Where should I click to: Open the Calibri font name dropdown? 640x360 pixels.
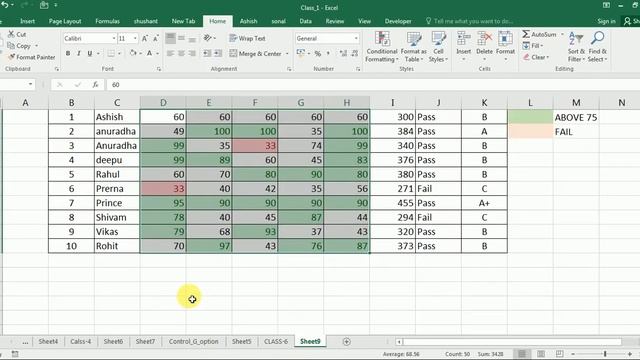tap(114, 38)
